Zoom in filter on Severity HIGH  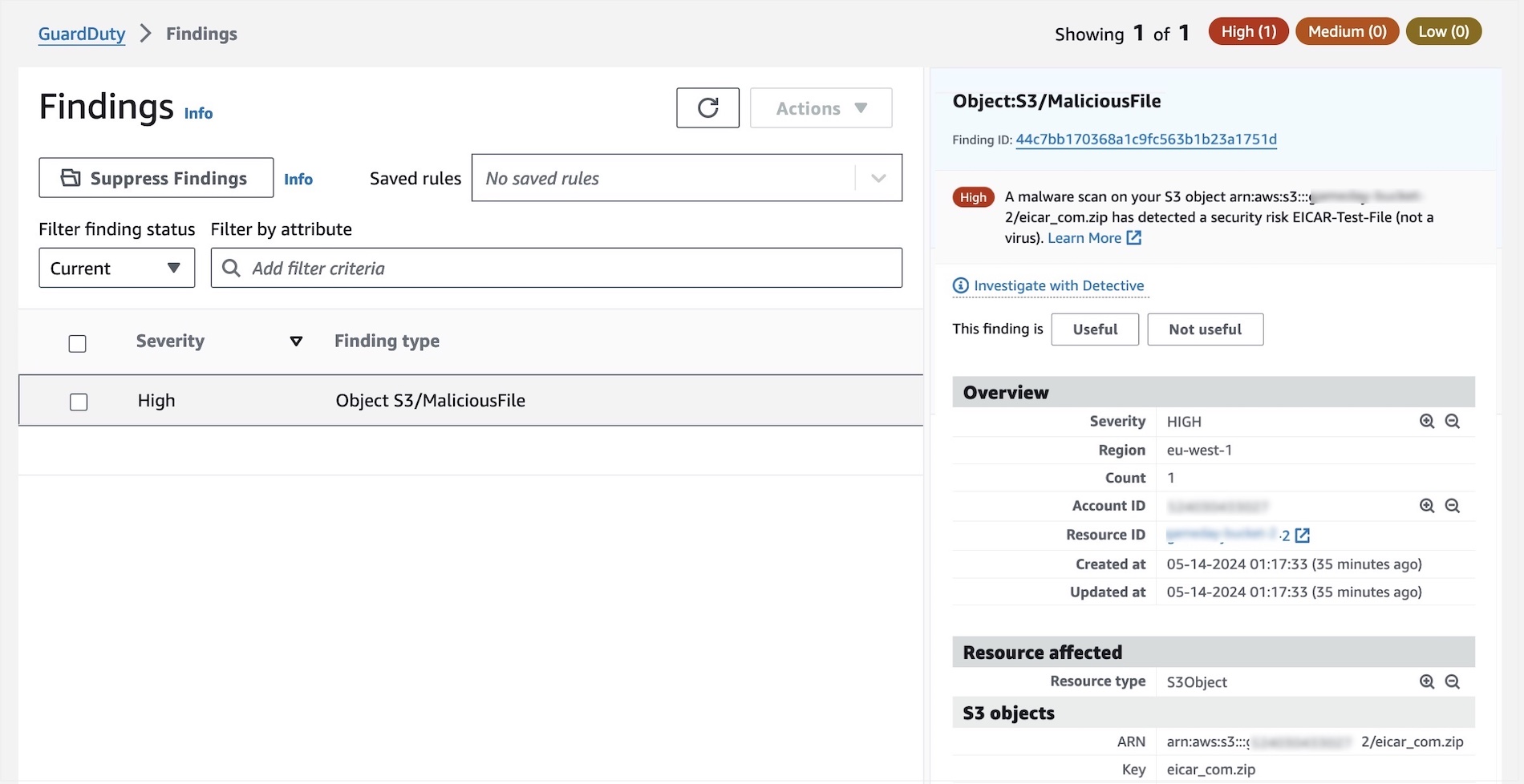click(1427, 422)
